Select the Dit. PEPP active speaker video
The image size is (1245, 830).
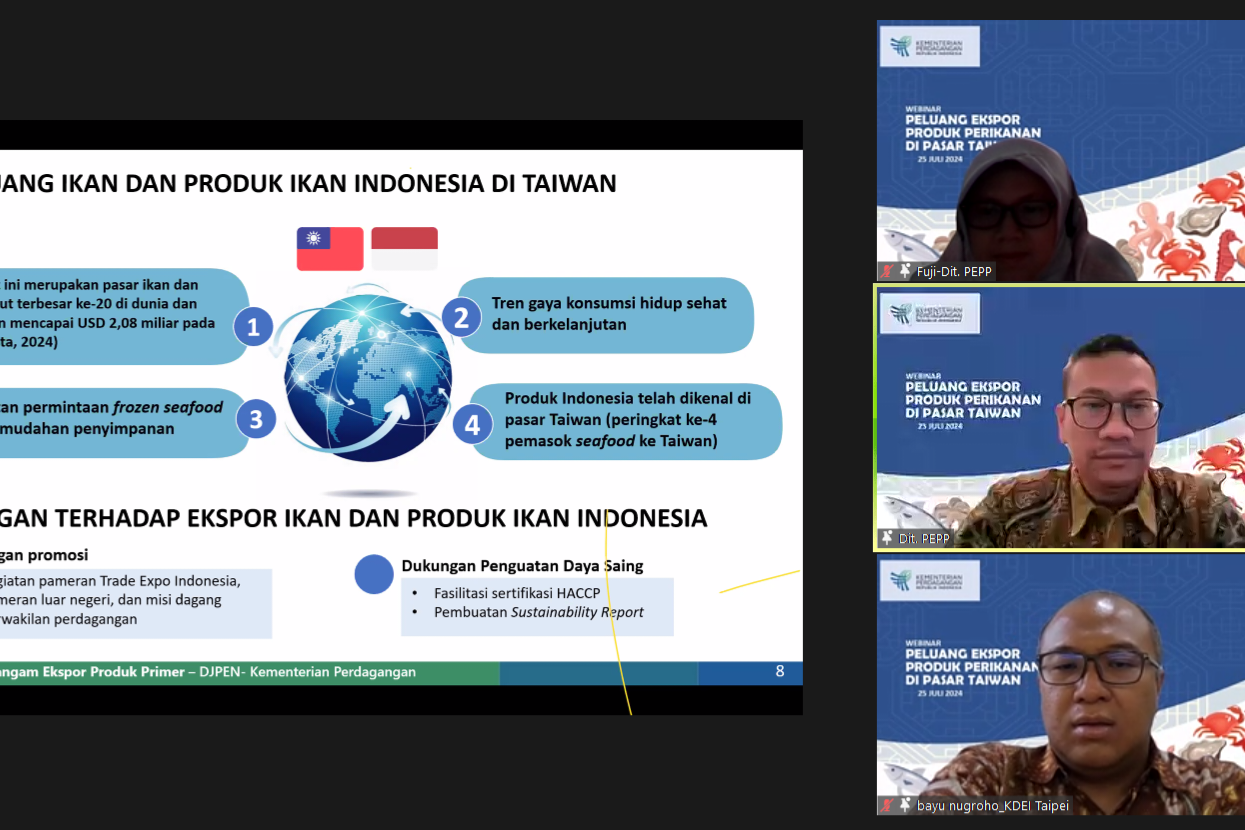tap(1061, 417)
